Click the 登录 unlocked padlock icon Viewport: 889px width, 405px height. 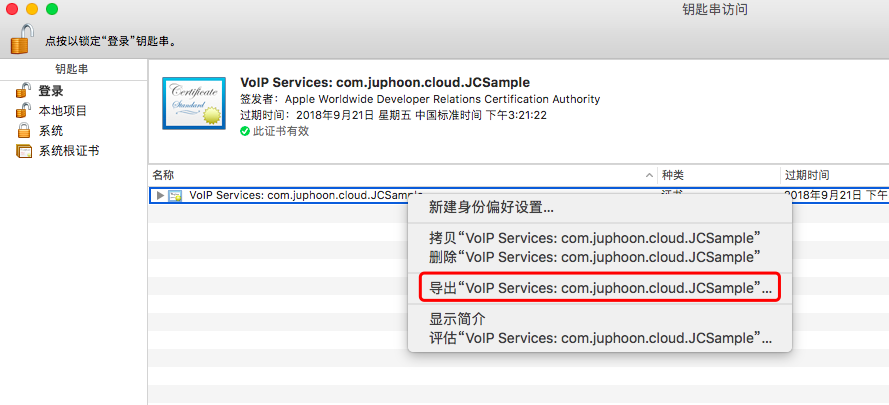click(x=23, y=91)
